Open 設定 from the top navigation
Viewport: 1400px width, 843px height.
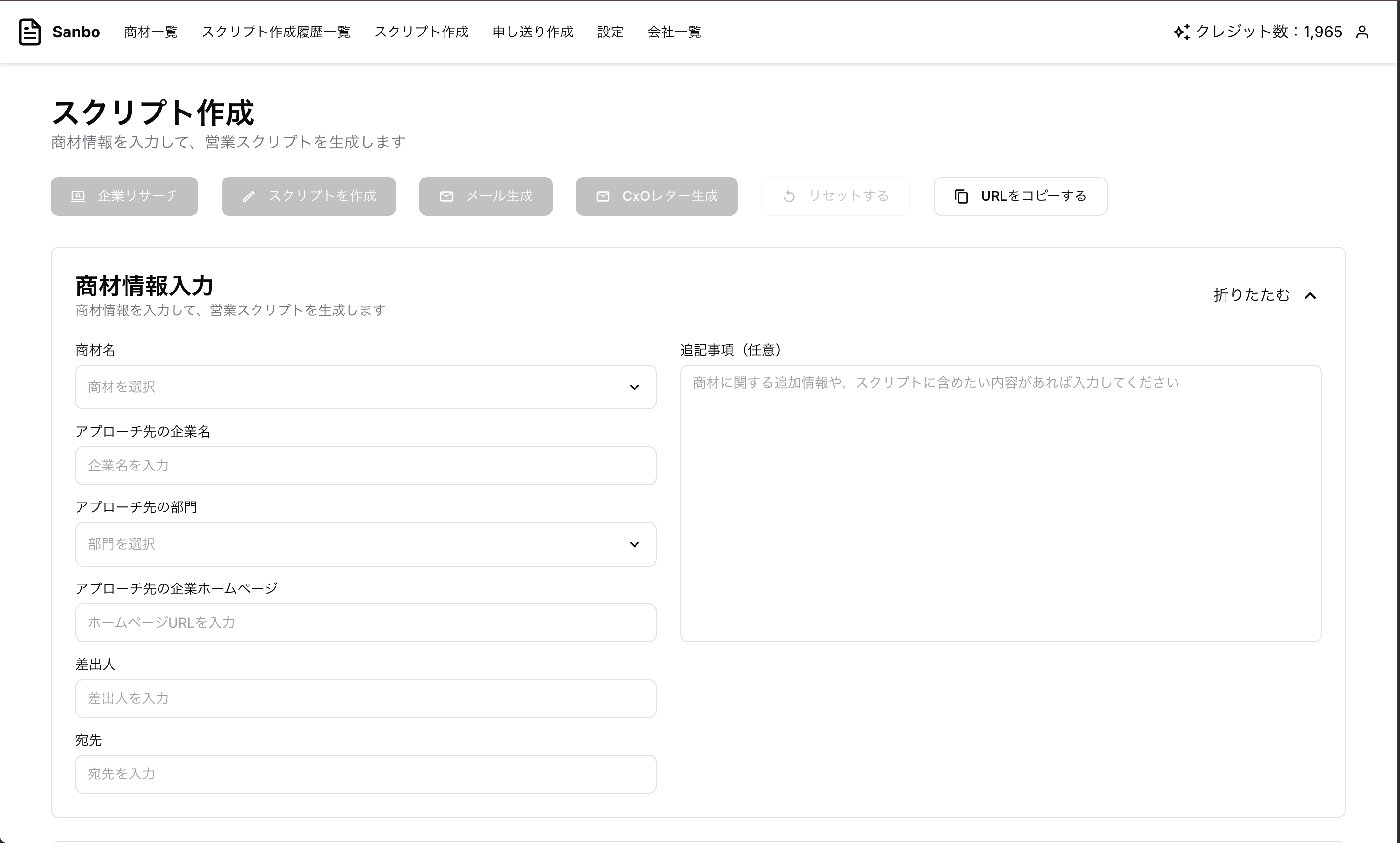pos(610,32)
